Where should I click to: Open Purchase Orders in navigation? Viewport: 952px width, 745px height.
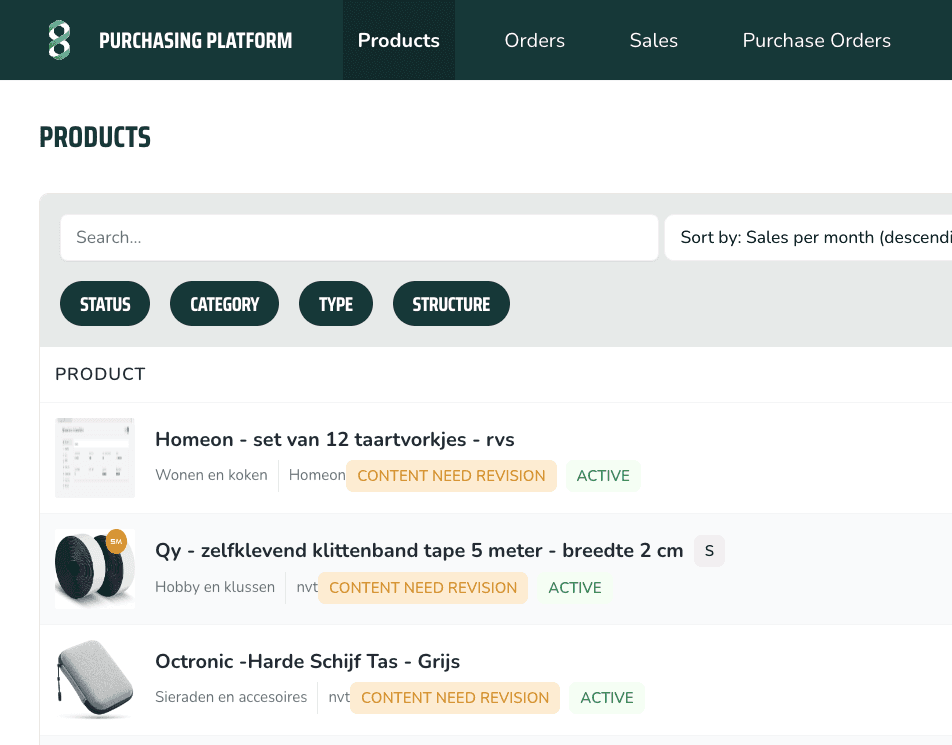(816, 41)
